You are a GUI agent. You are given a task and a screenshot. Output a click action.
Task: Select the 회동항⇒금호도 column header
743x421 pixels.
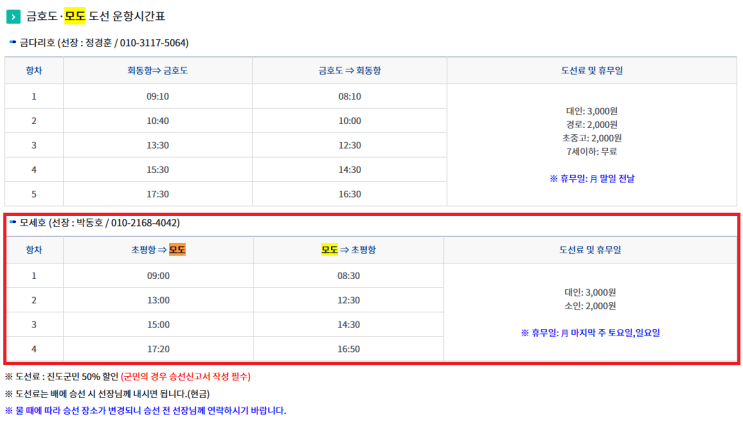tap(157, 71)
